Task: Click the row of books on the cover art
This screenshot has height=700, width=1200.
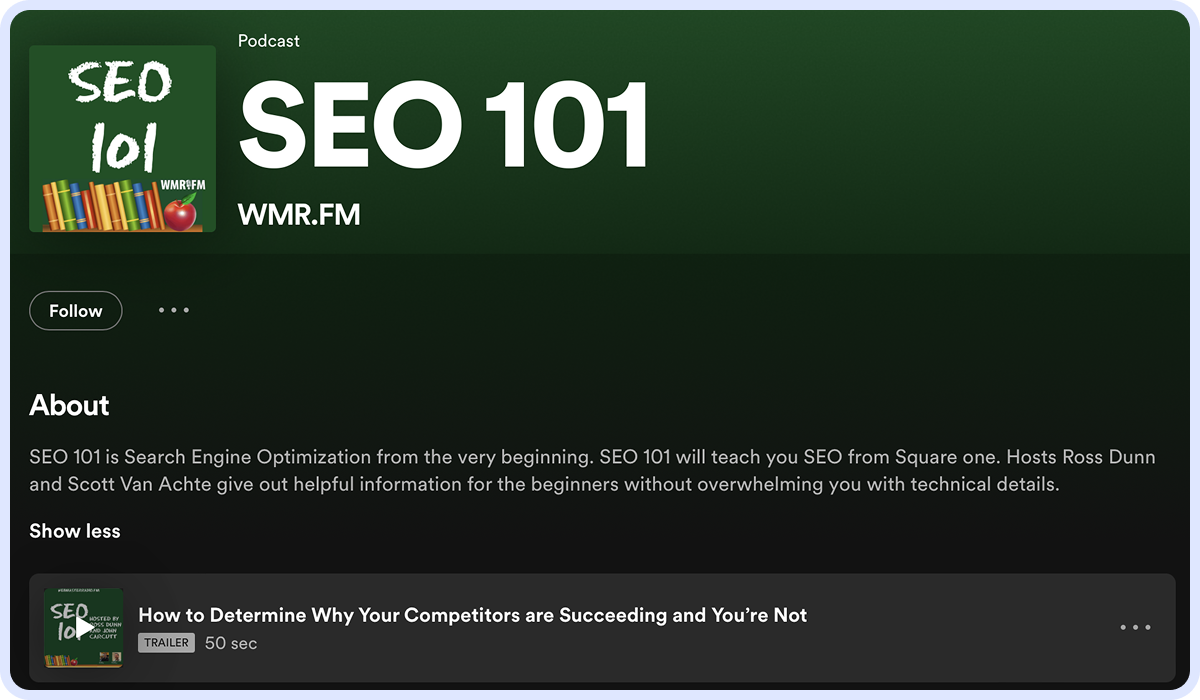Action: [100, 205]
